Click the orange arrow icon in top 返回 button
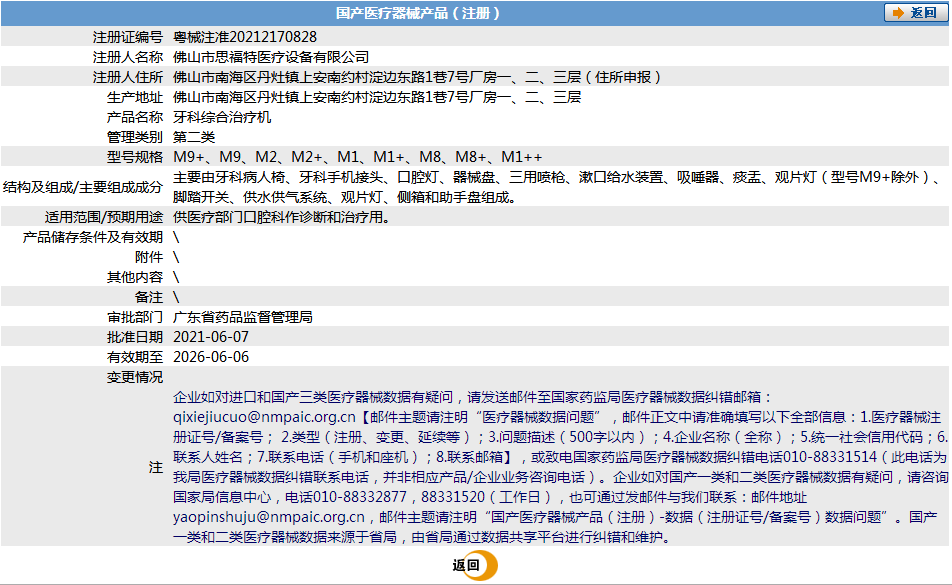Screen dimensions: 952x585 898,13
